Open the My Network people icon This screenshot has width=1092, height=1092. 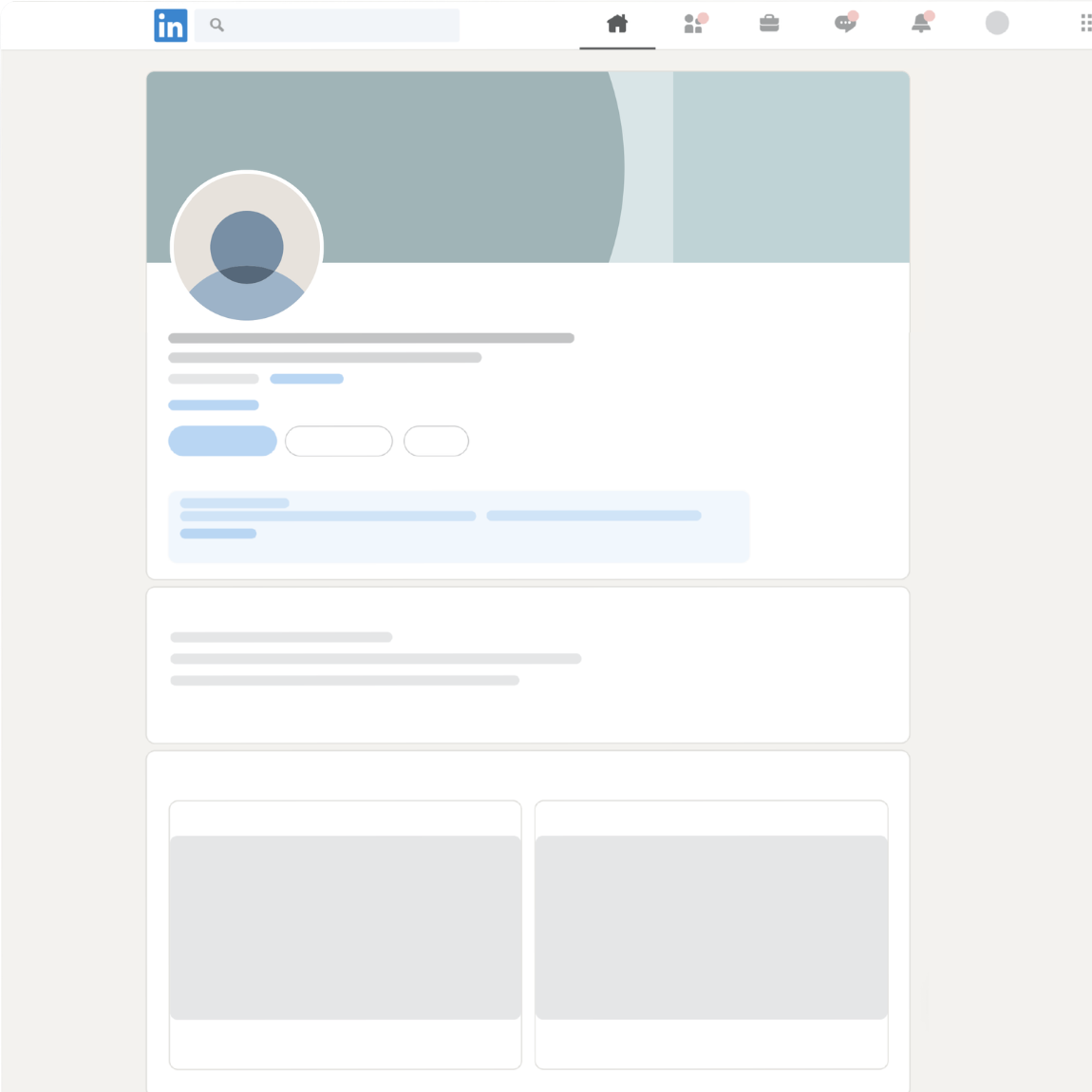694,24
